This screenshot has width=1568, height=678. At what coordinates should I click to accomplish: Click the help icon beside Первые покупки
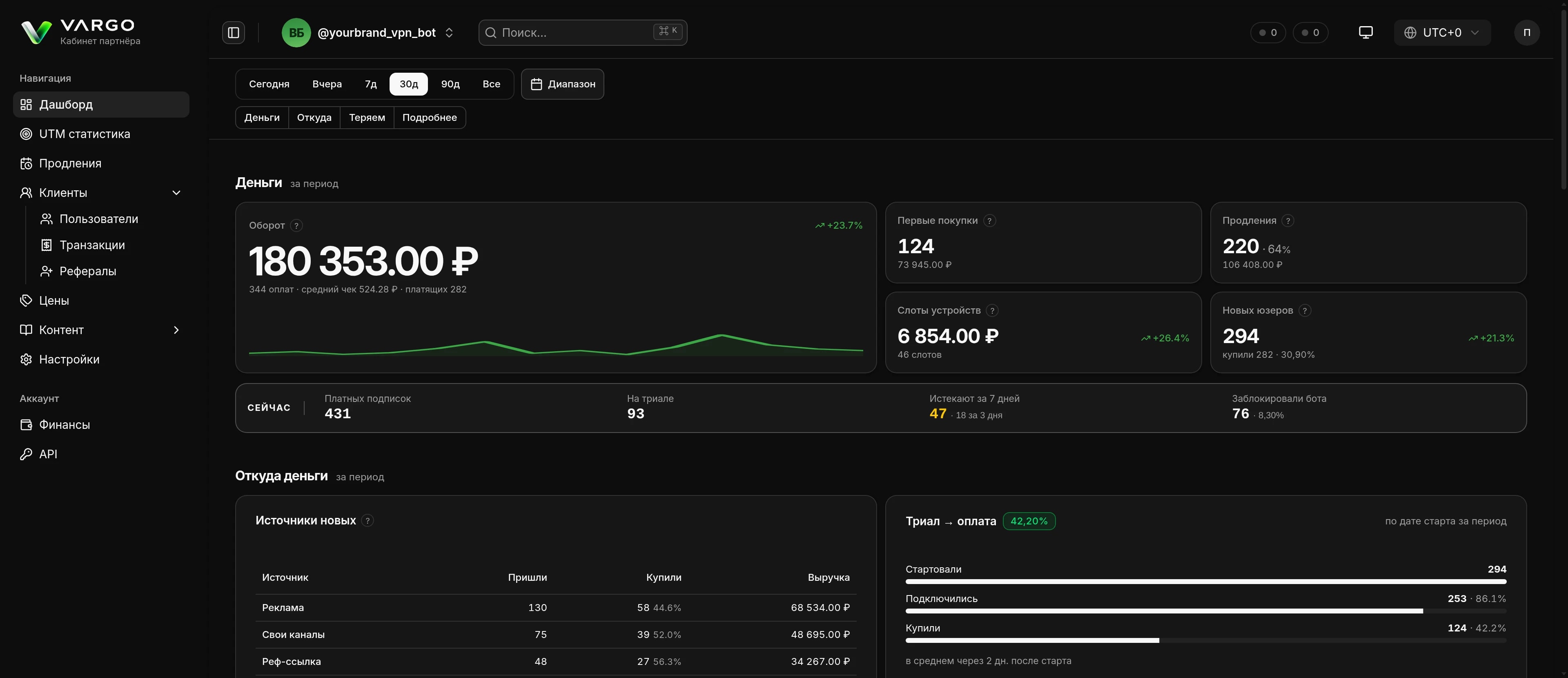(990, 221)
